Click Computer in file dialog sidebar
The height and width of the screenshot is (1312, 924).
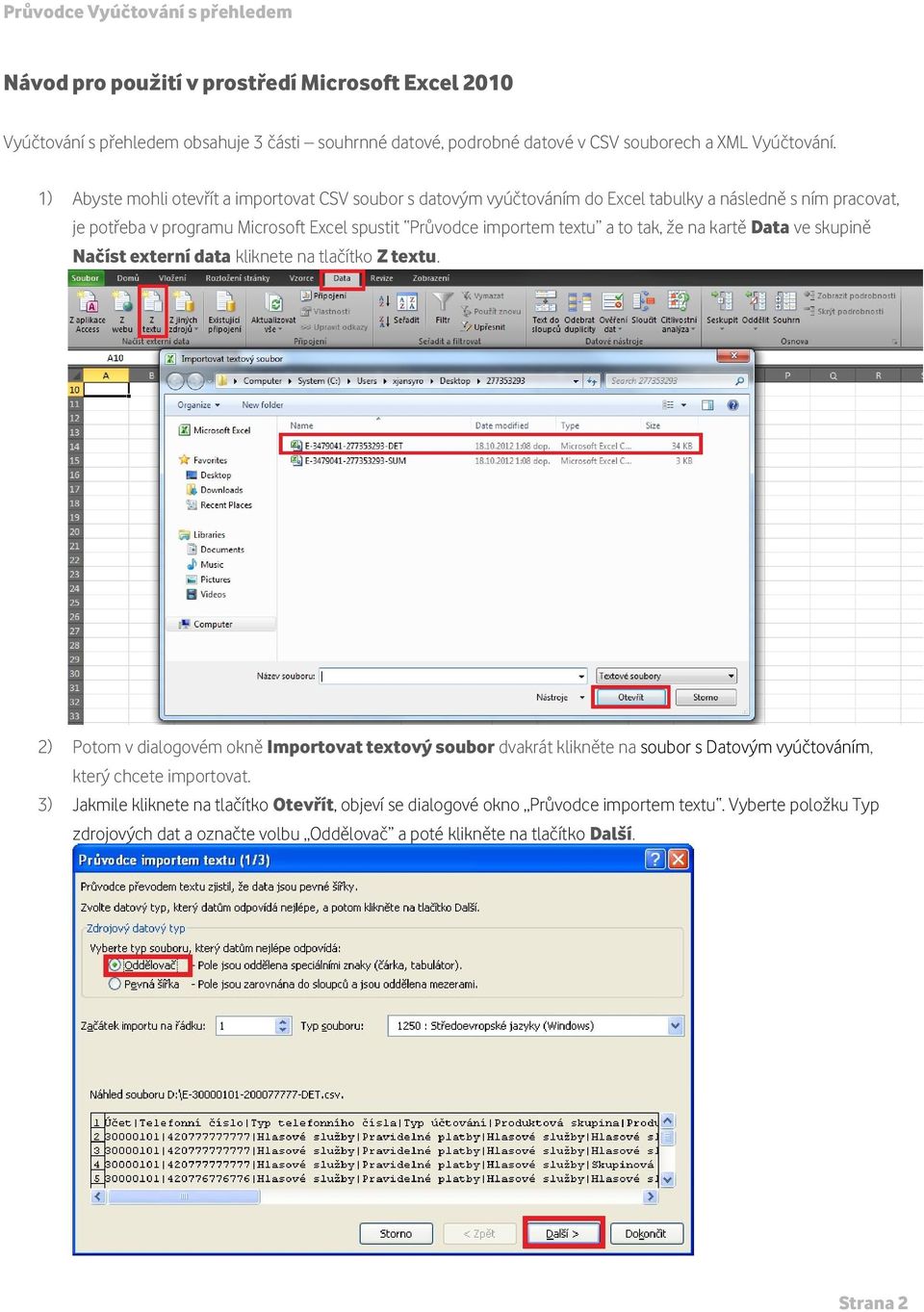(213, 625)
